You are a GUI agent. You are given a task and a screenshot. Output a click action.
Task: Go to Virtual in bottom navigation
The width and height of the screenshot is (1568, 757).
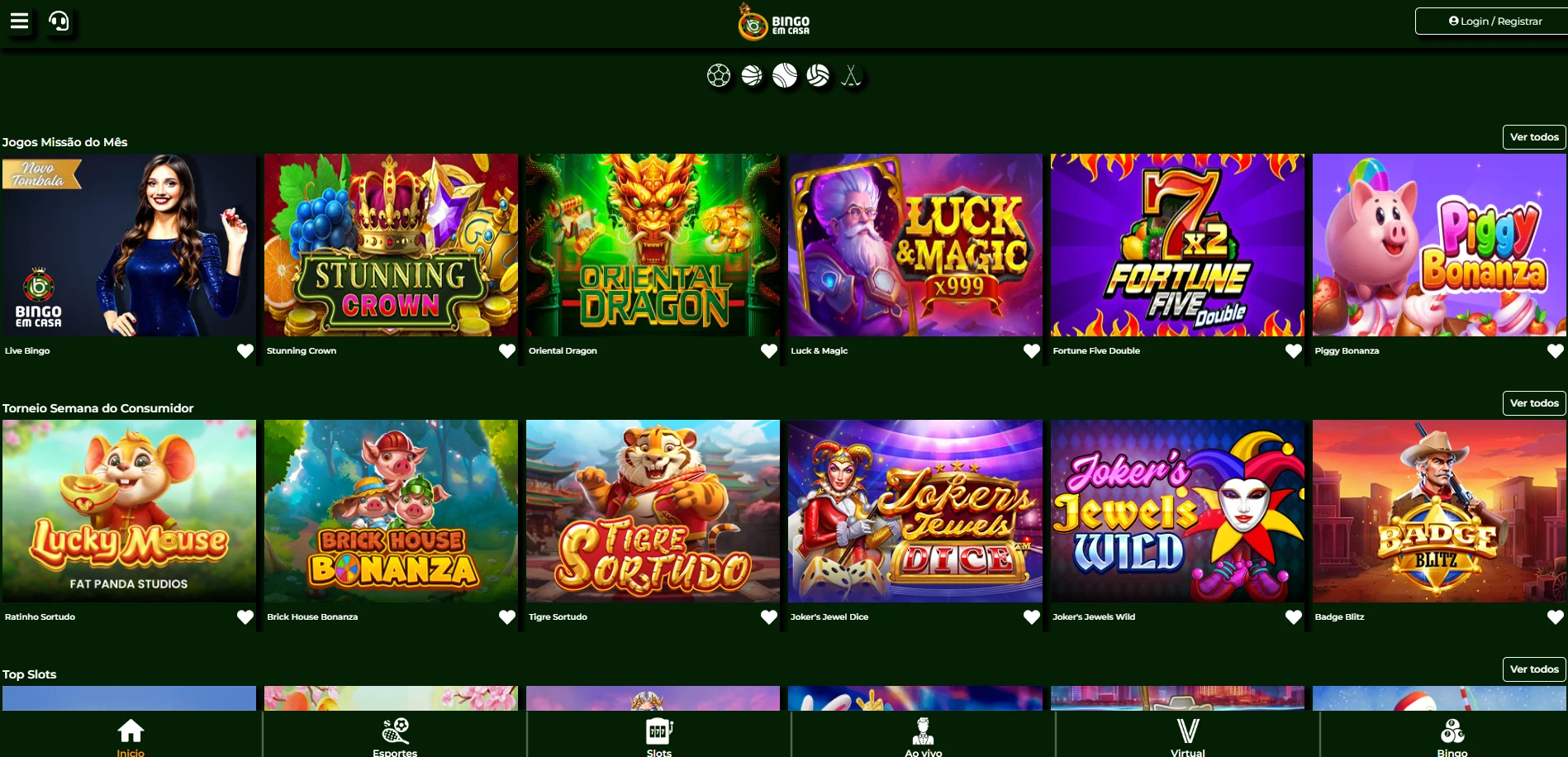click(x=1188, y=736)
